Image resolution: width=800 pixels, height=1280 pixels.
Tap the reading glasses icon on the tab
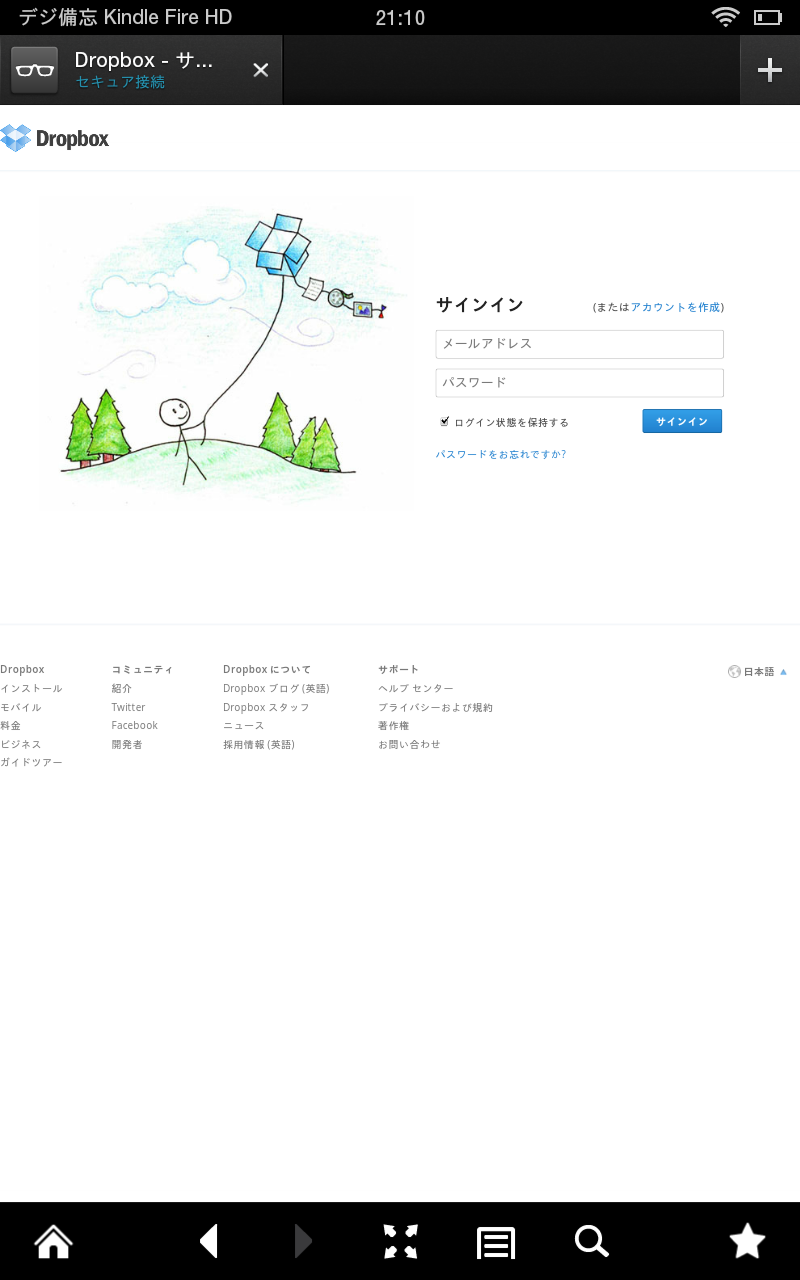pyautogui.click(x=35, y=70)
